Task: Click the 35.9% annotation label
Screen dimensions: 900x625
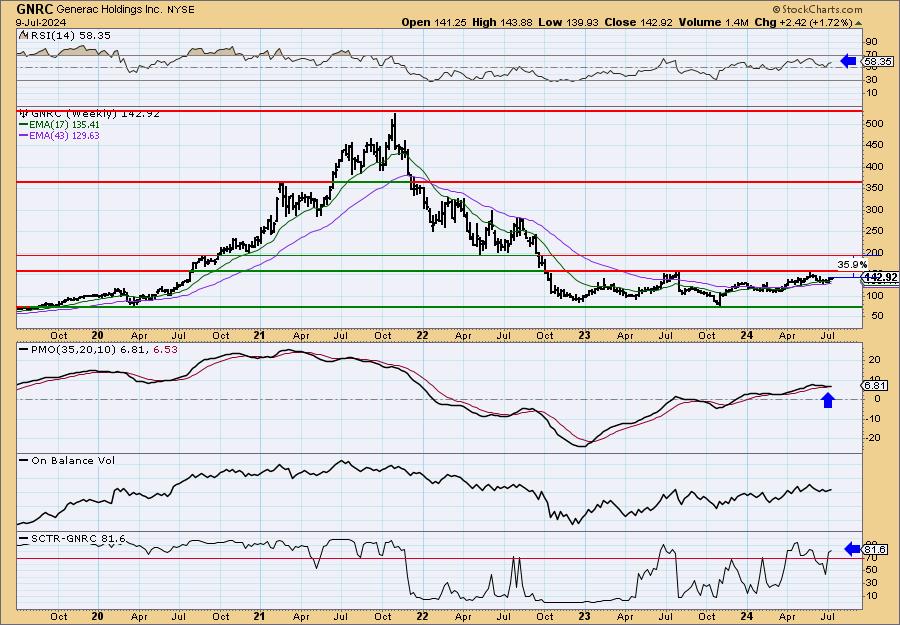Action: point(852,265)
